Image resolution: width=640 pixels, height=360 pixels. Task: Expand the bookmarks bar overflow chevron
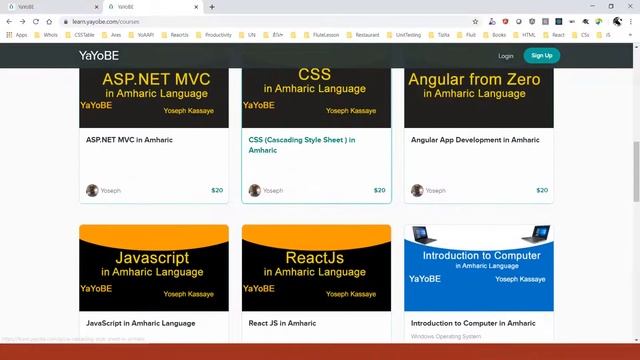click(x=630, y=35)
